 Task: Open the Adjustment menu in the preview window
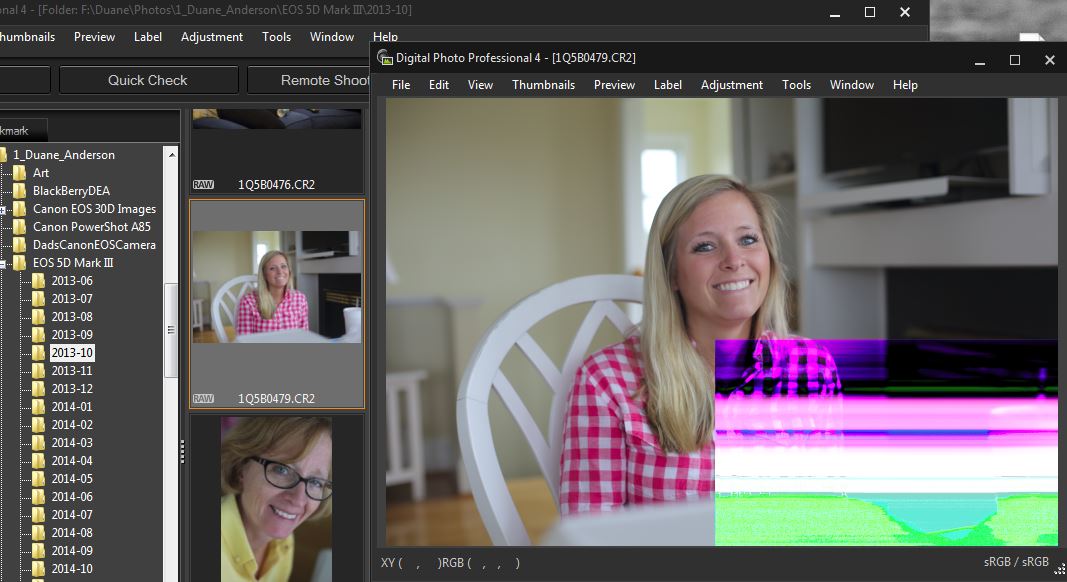pyautogui.click(x=731, y=85)
